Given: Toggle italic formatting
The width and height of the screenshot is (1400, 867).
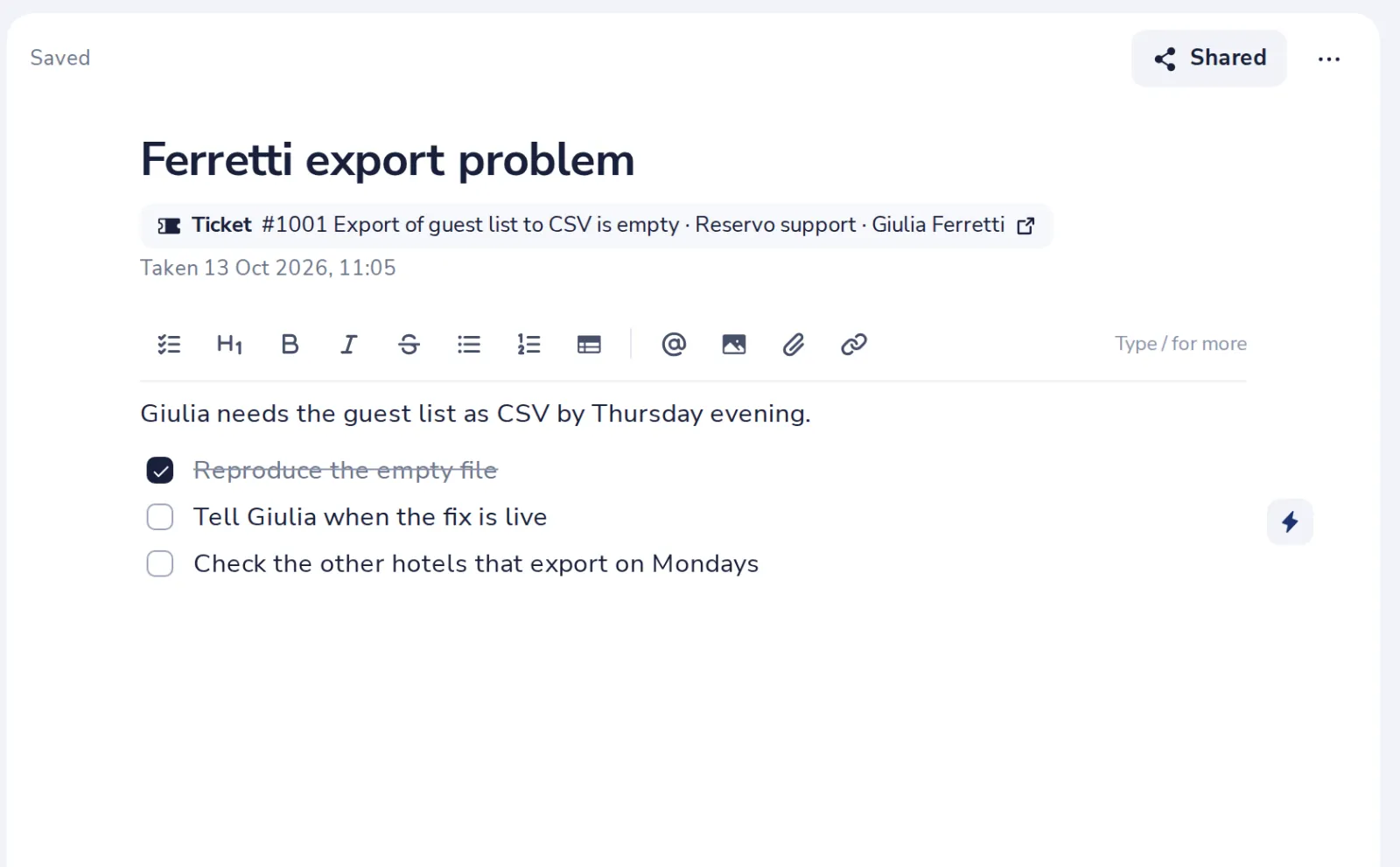Looking at the screenshot, I should tap(349, 345).
